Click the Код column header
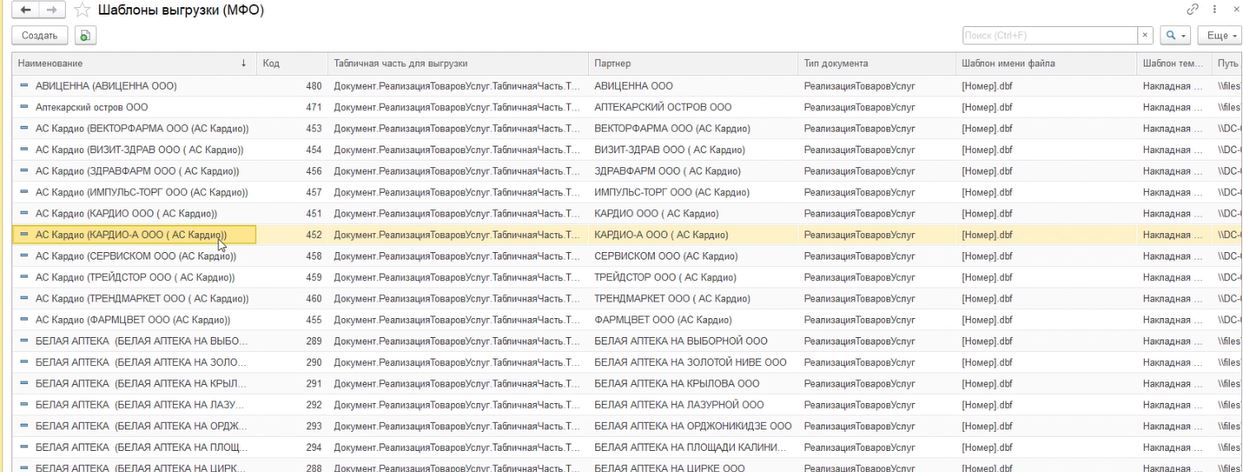 point(290,63)
